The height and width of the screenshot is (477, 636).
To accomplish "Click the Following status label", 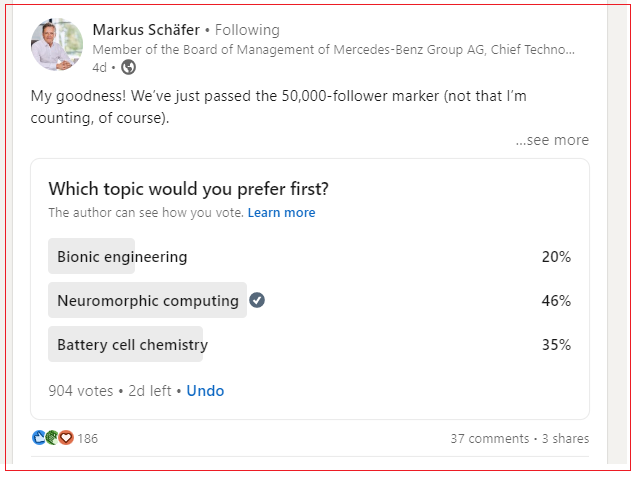I will [x=248, y=30].
